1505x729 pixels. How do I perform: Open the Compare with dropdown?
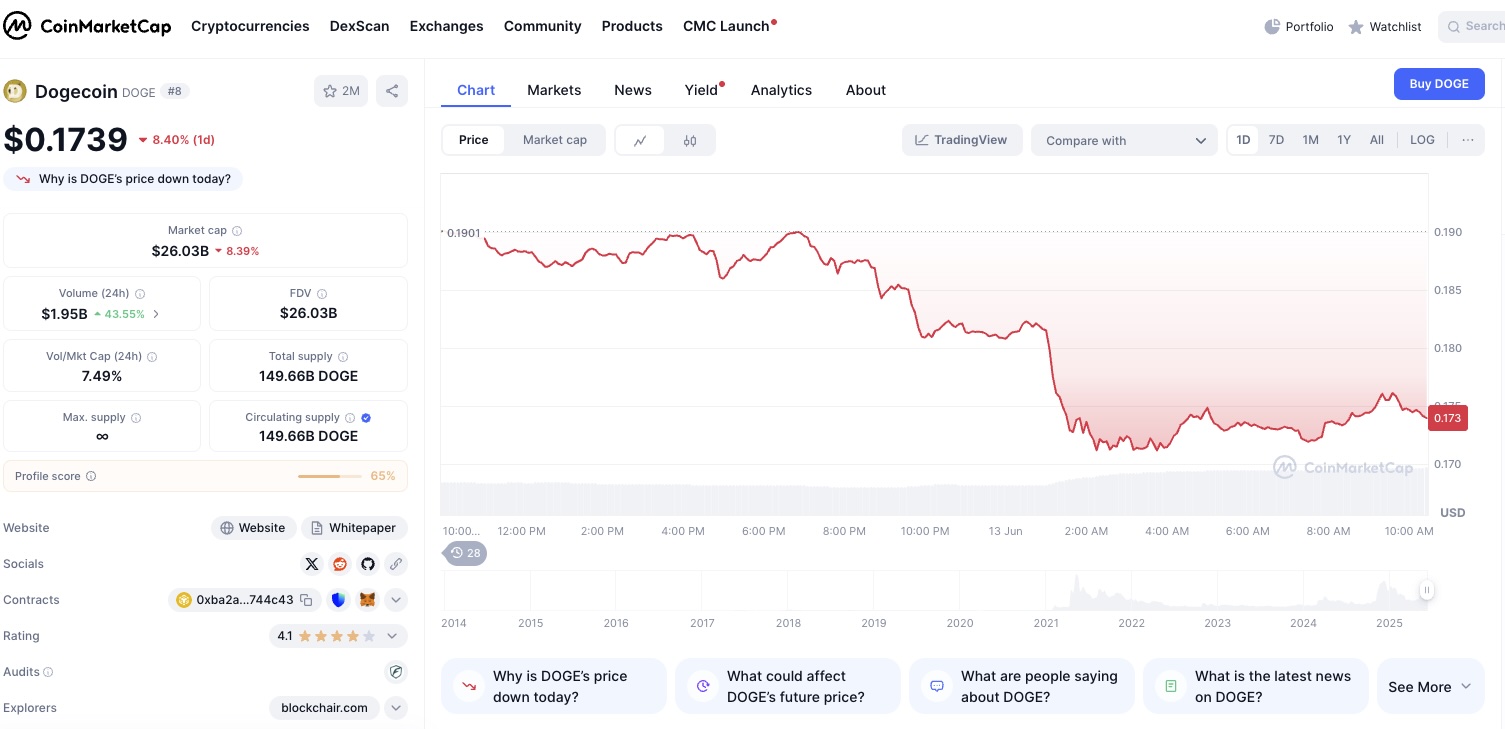pyautogui.click(x=1125, y=141)
